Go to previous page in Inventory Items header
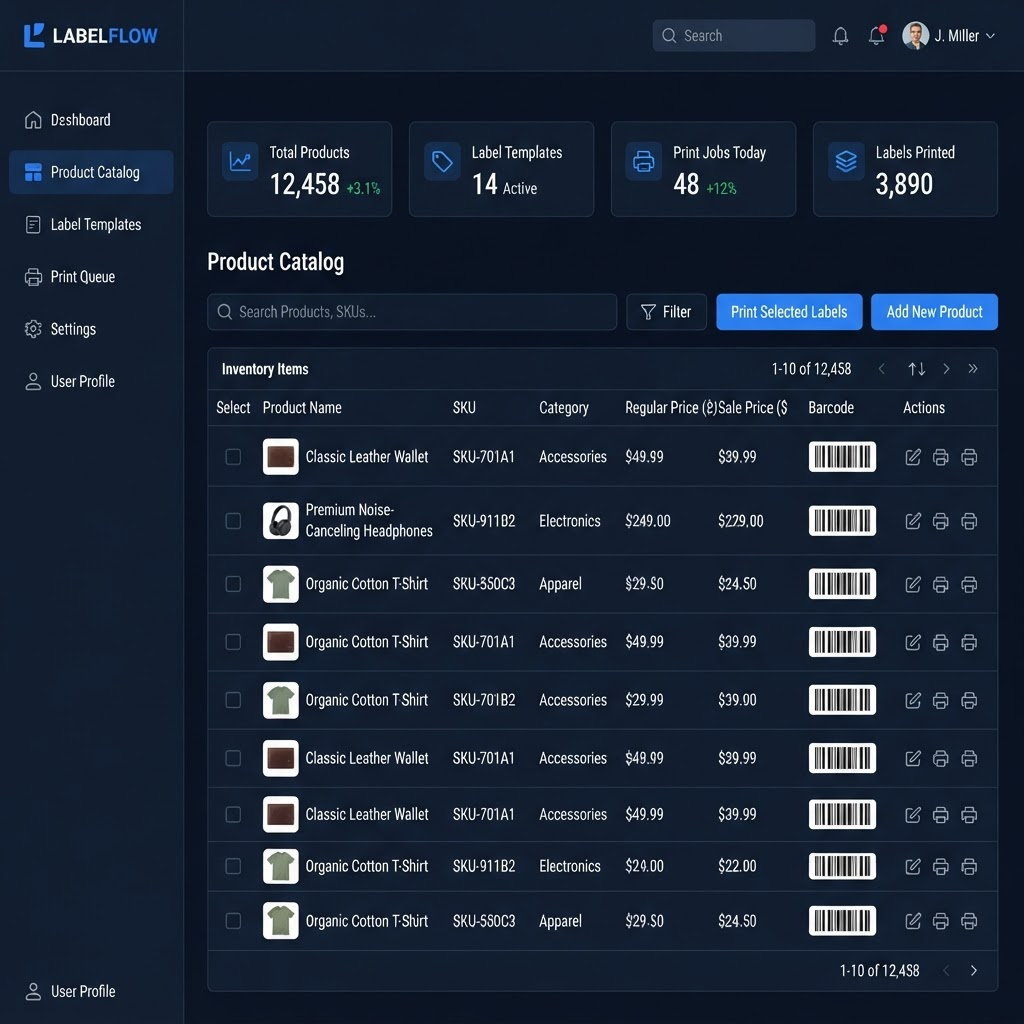1024x1024 pixels. point(882,369)
